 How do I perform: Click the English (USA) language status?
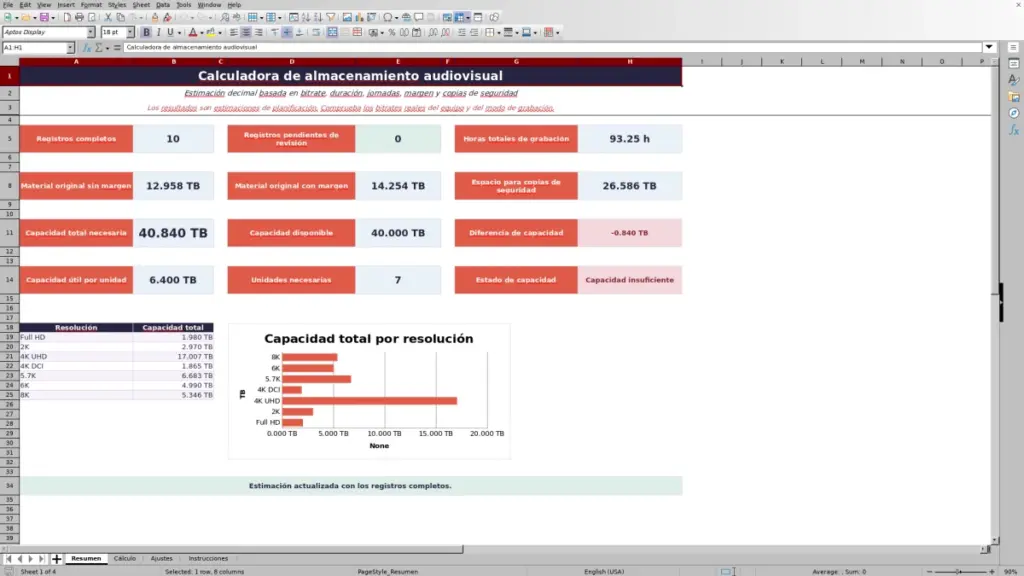pos(603,571)
